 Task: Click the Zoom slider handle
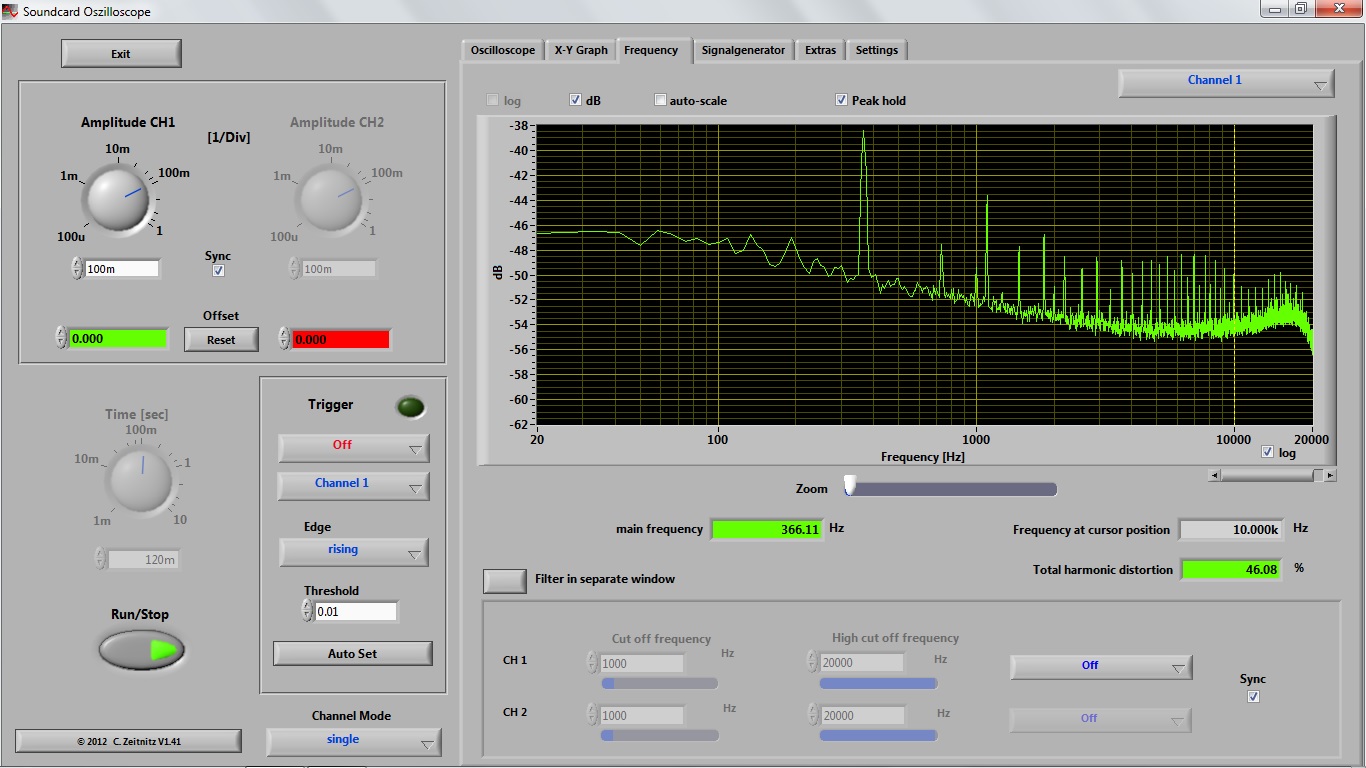(850, 486)
